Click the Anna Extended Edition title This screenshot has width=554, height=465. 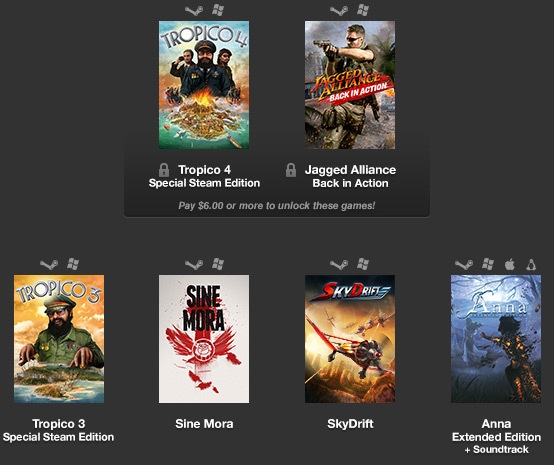click(x=496, y=436)
